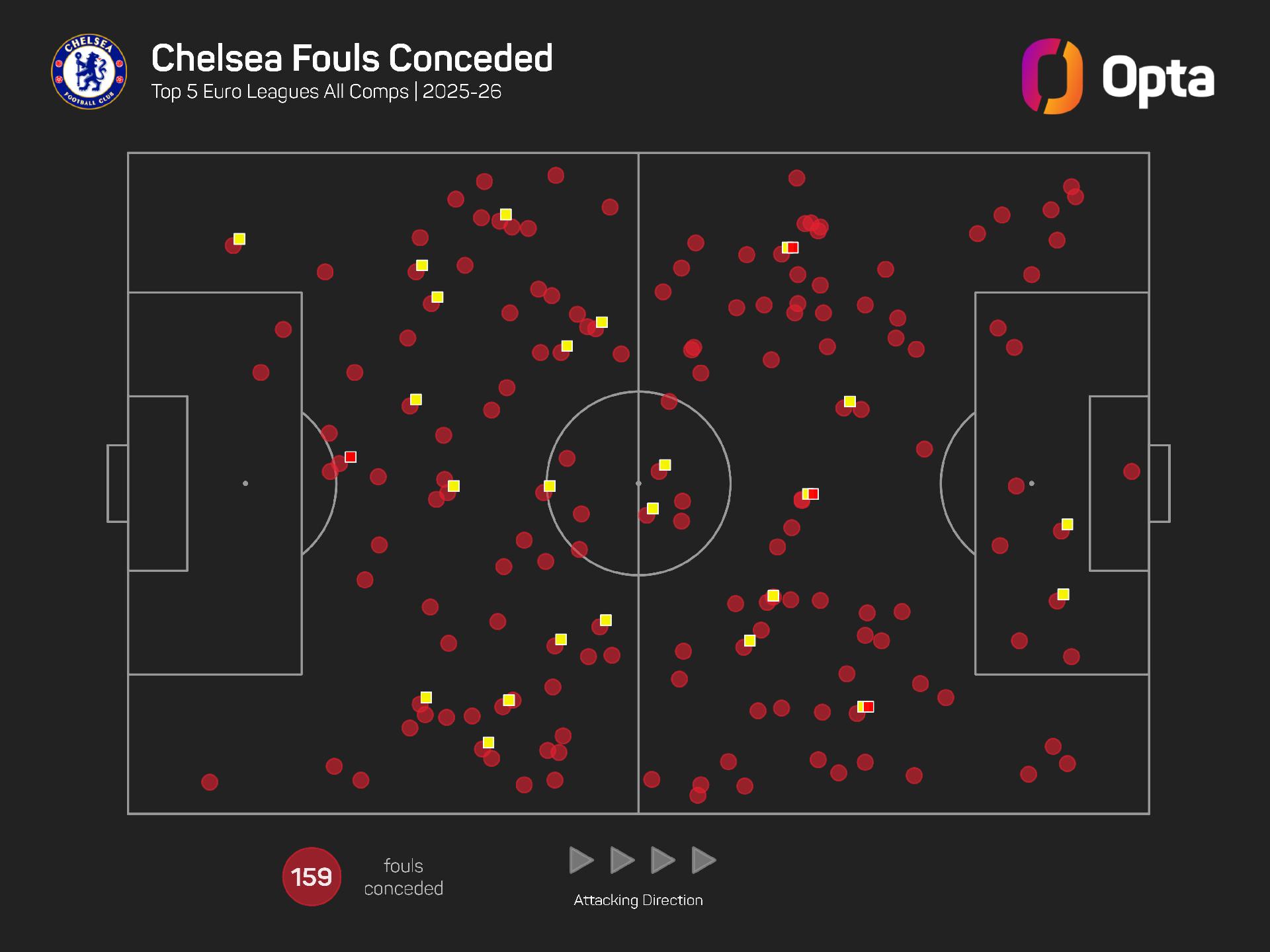Click the red card marker near left penalty arc
Image resolution: width=1270 pixels, height=952 pixels.
351,457
